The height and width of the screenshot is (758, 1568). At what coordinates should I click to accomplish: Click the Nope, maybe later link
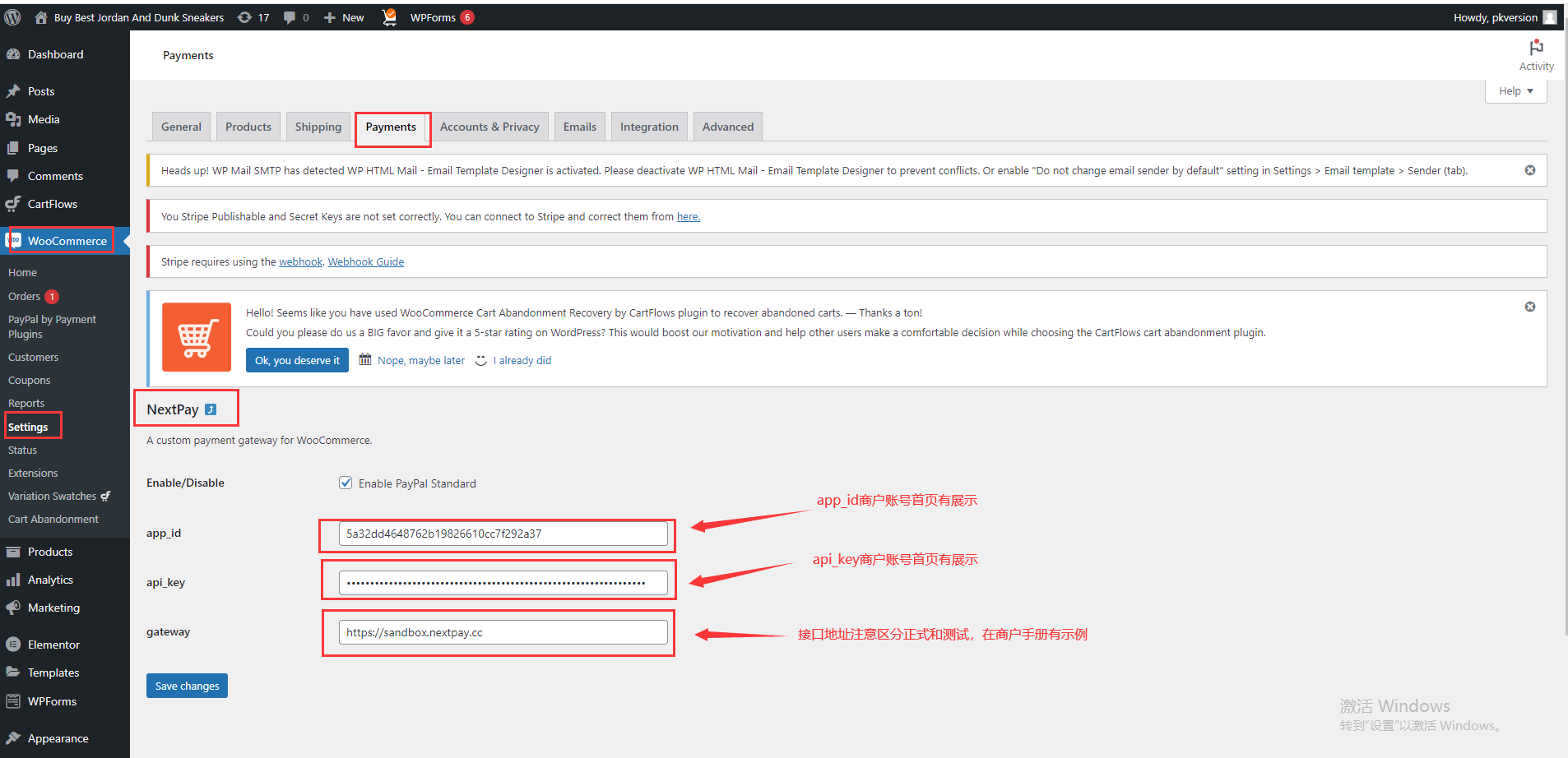(421, 361)
